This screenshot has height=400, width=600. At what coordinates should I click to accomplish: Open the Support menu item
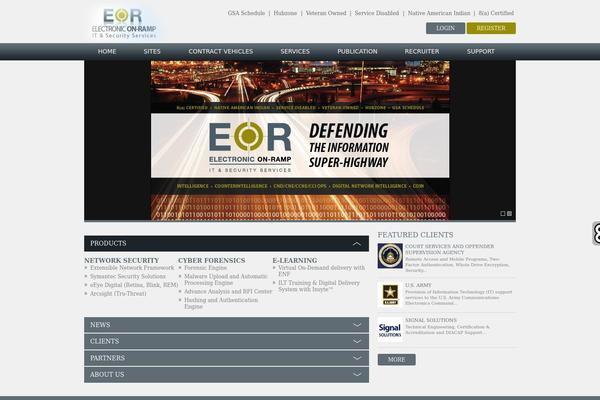(481, 51)
